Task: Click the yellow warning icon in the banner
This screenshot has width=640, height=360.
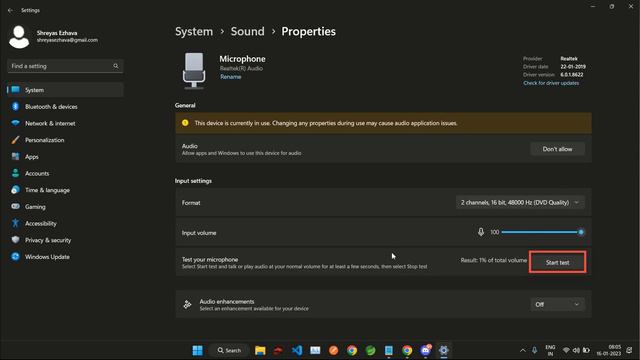Action: point(185,123)
